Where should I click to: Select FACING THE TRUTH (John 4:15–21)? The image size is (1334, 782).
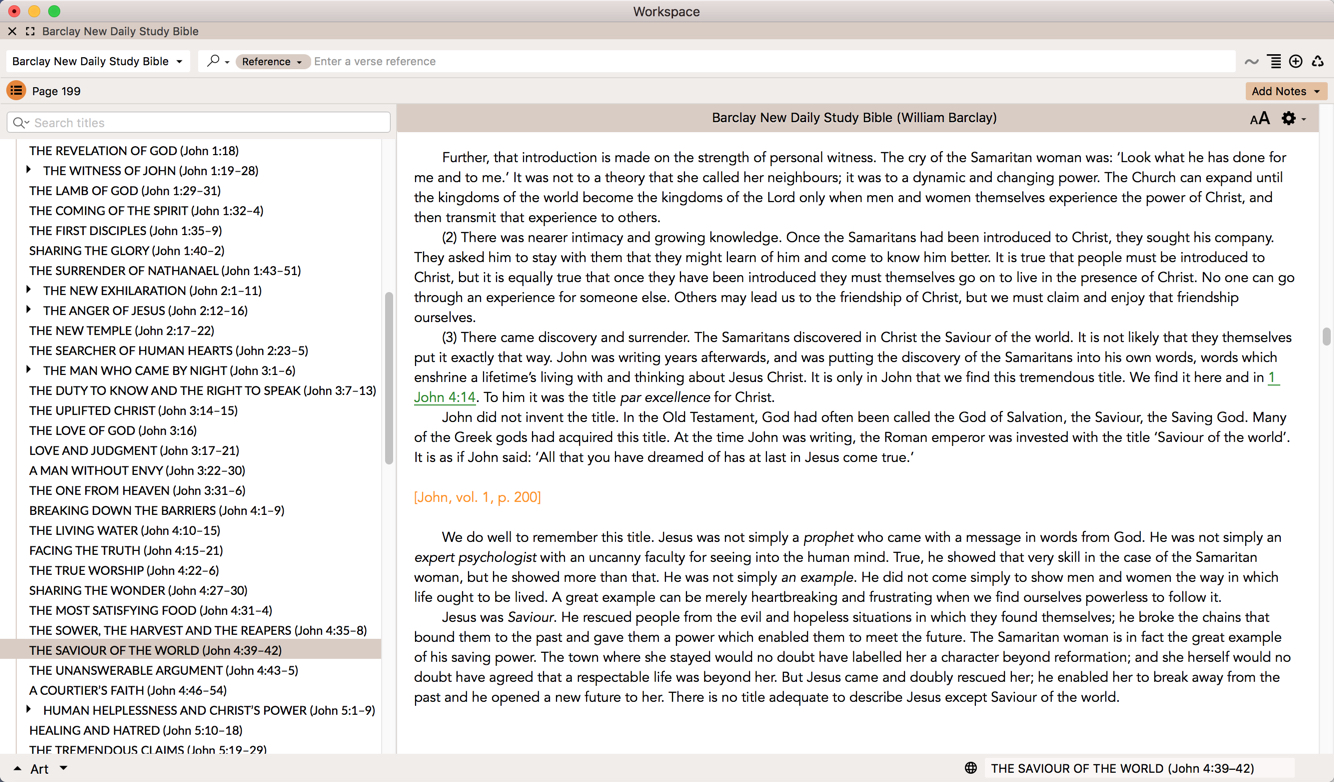point(126,551)
